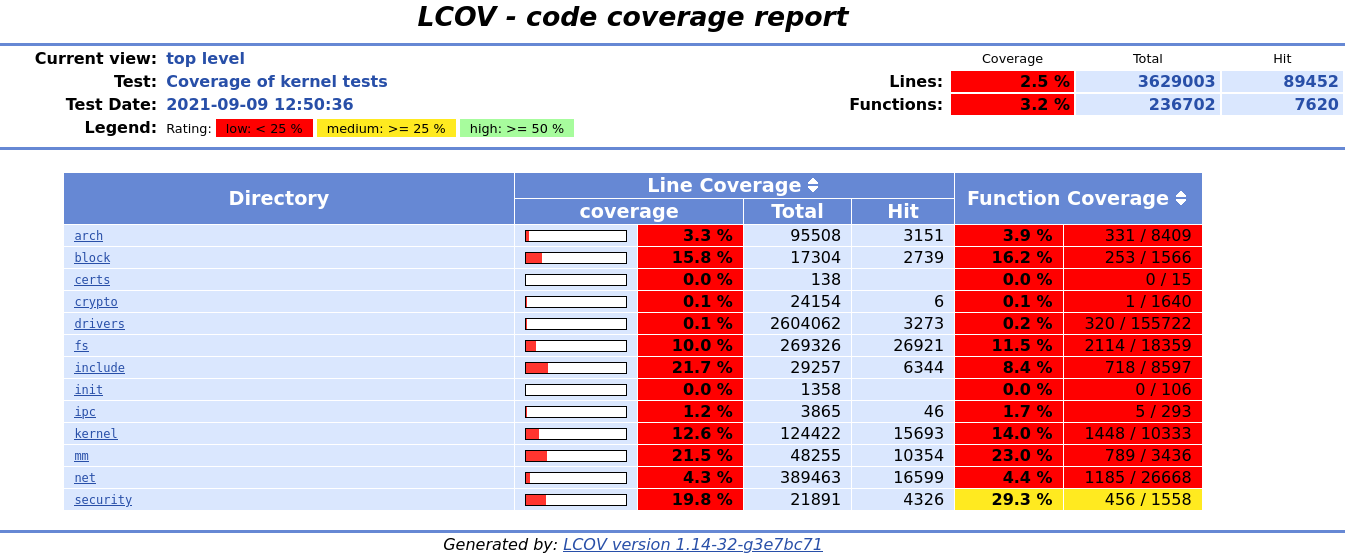Navigate to the drivers directory

(99, 324)
